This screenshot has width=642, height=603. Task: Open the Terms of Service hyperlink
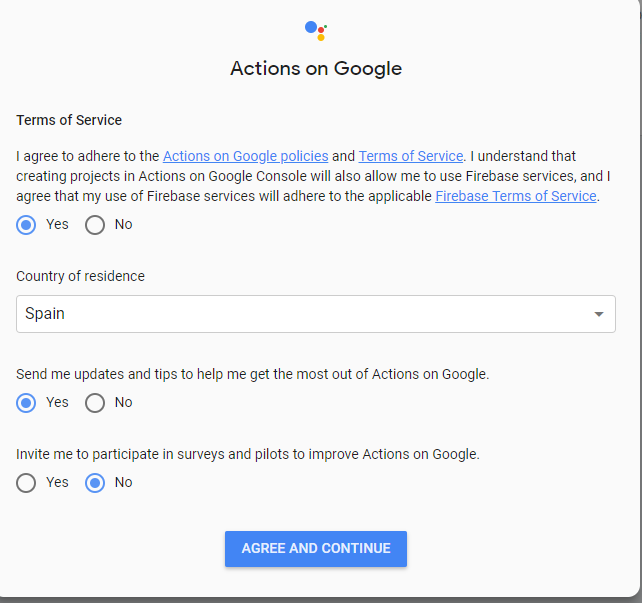pyautogui.click(x=410, y=156)
